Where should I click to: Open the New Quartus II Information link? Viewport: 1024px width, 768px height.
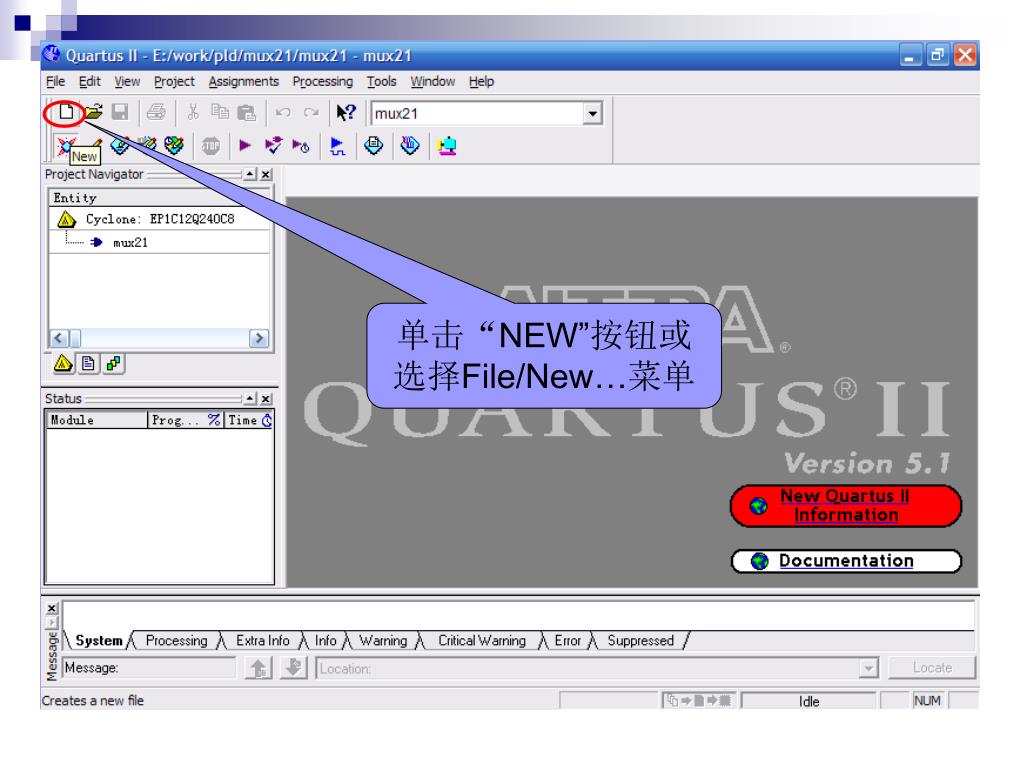(845, 505)
